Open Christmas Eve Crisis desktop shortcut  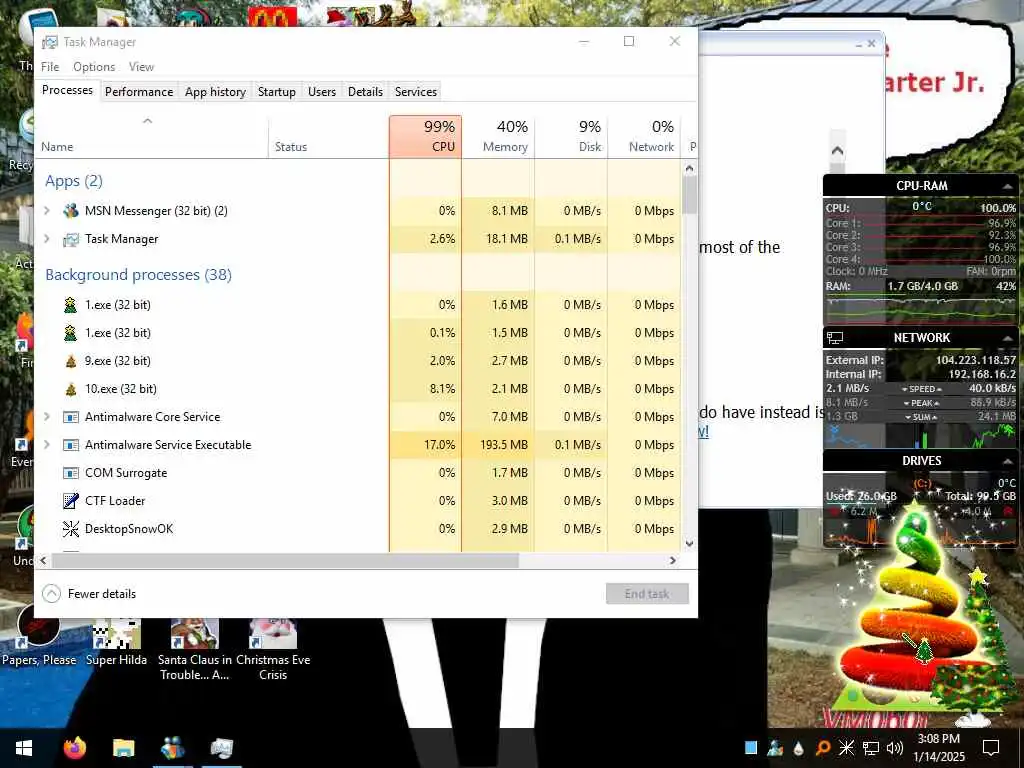pyautogui.click(x=273, y=650)
